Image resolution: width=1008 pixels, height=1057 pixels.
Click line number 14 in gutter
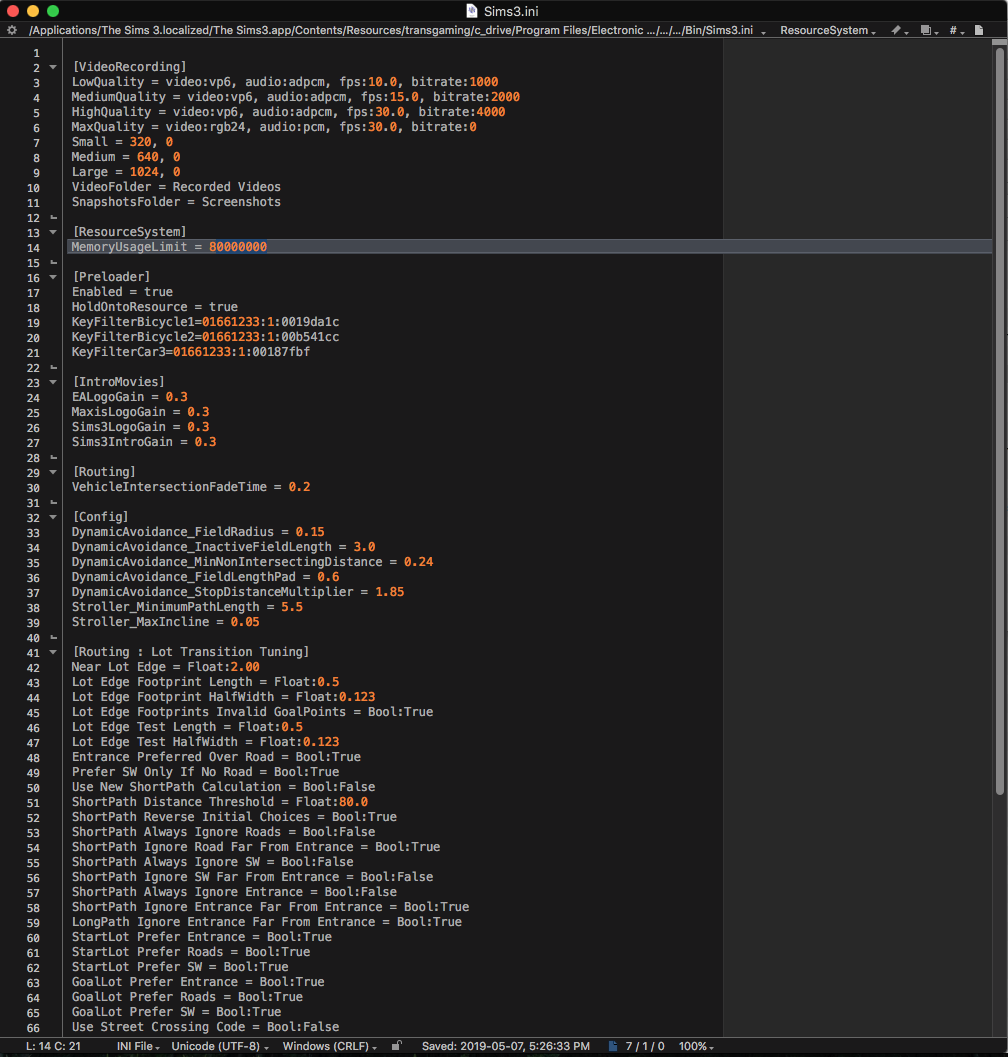point(33,247)
